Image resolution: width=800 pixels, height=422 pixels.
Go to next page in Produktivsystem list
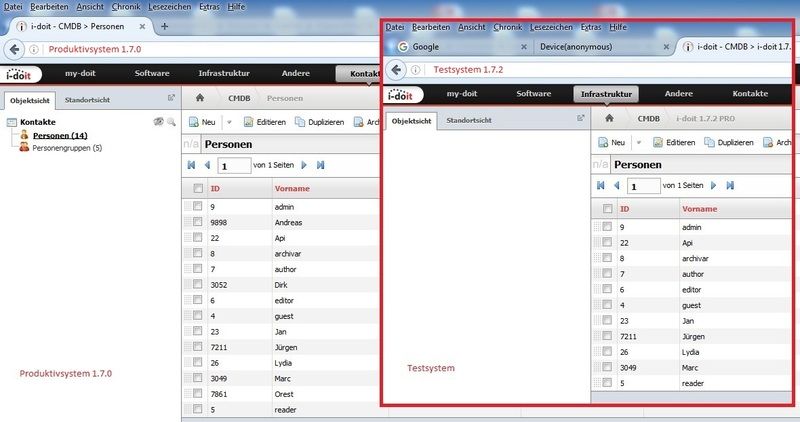tap(304, 165)
